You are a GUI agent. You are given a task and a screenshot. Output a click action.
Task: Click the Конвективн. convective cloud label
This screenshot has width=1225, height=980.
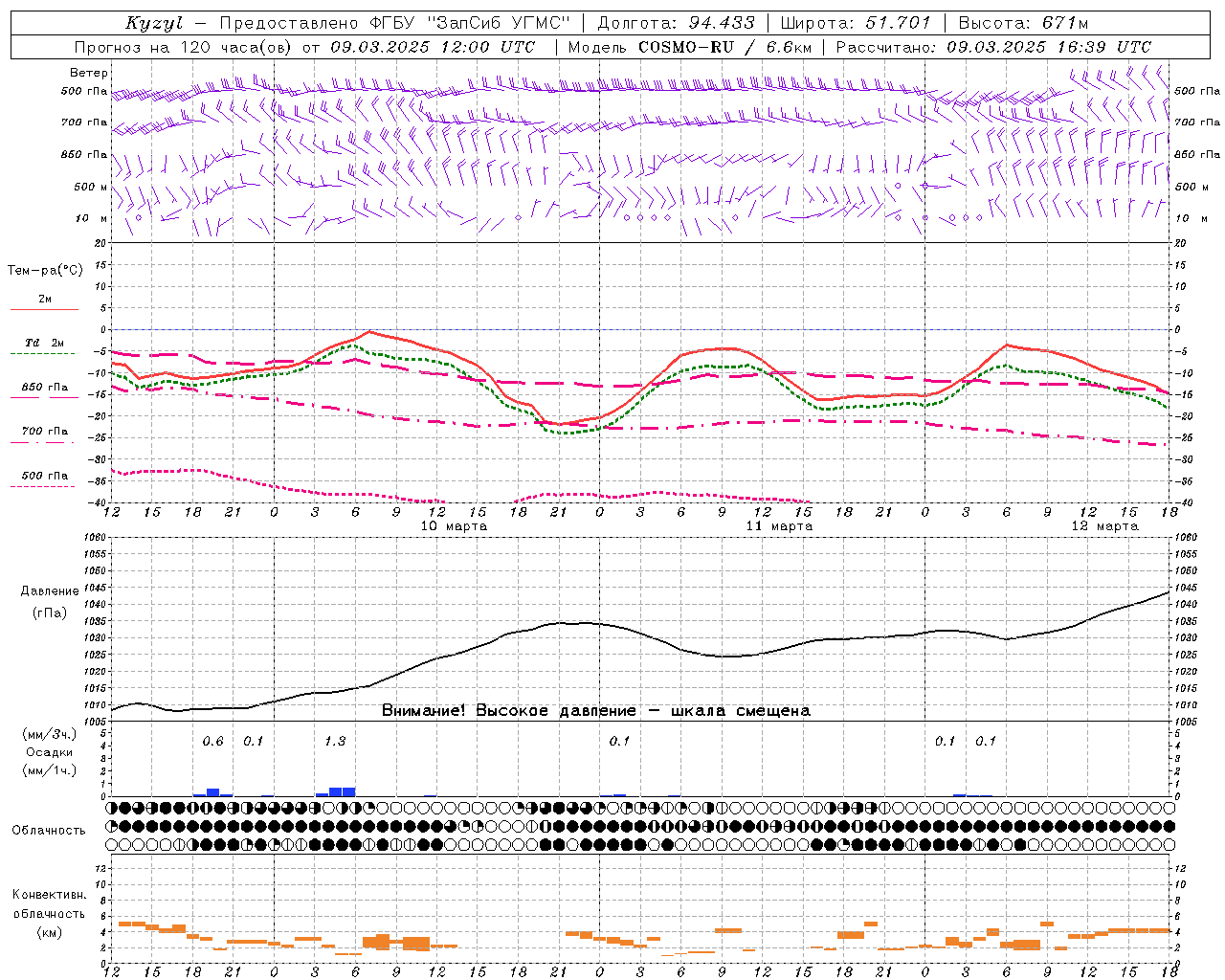[50, 895]
